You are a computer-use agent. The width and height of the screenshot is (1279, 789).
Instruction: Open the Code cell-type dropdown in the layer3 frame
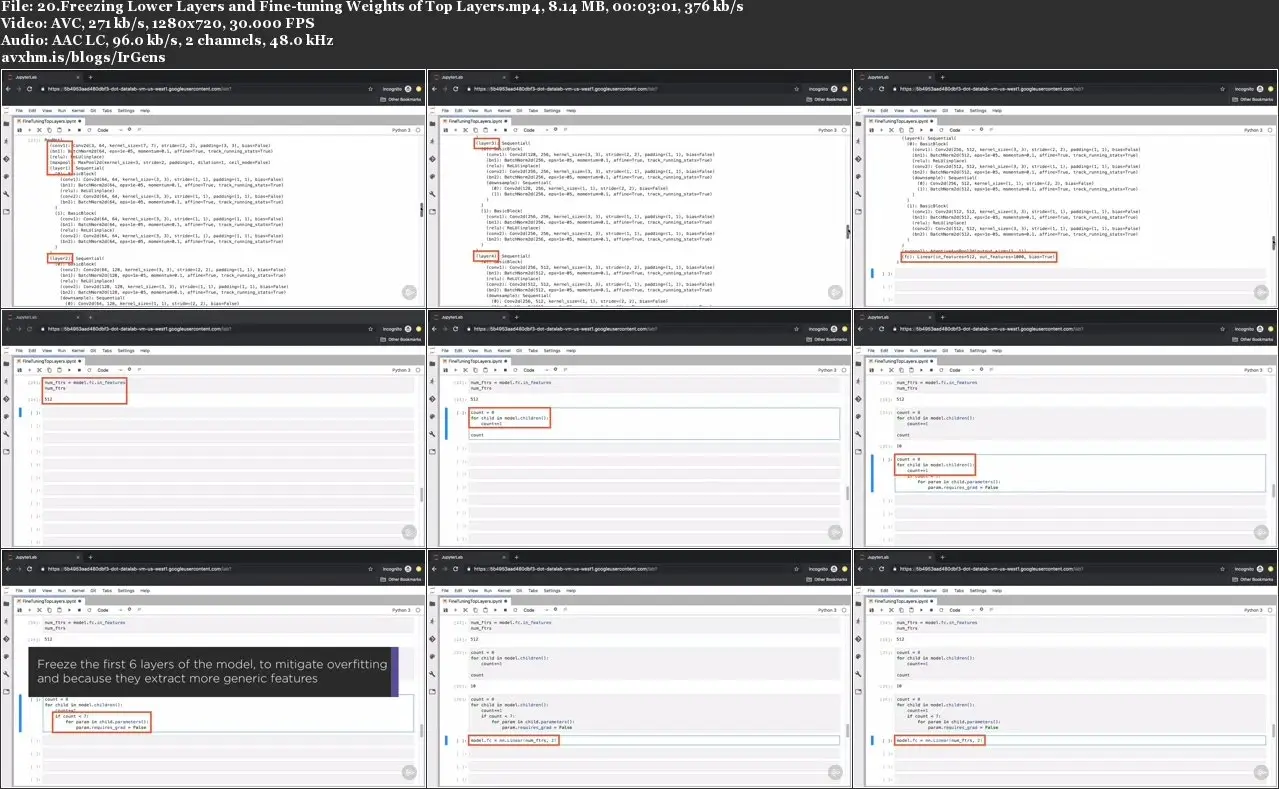pyautogui.click(x=536, y=130)
